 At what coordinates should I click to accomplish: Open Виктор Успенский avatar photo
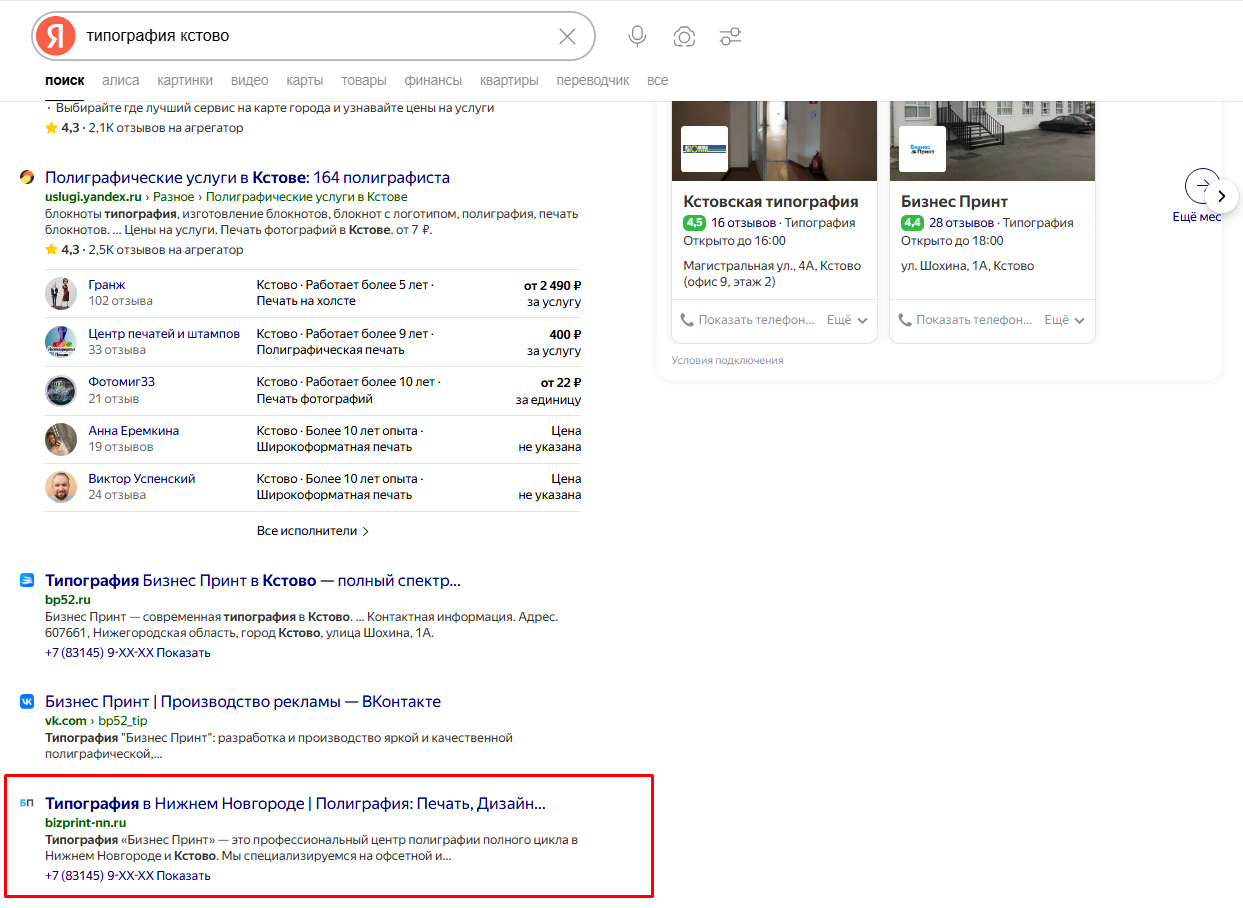coord(61,487)
